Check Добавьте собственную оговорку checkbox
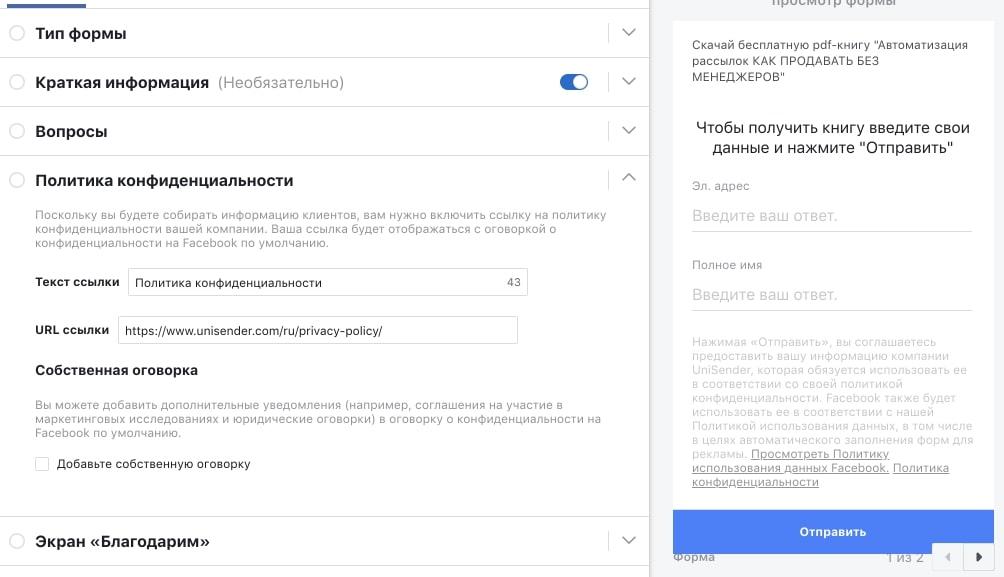Screen dimensions: 1004x577 [x=42, y=464]
